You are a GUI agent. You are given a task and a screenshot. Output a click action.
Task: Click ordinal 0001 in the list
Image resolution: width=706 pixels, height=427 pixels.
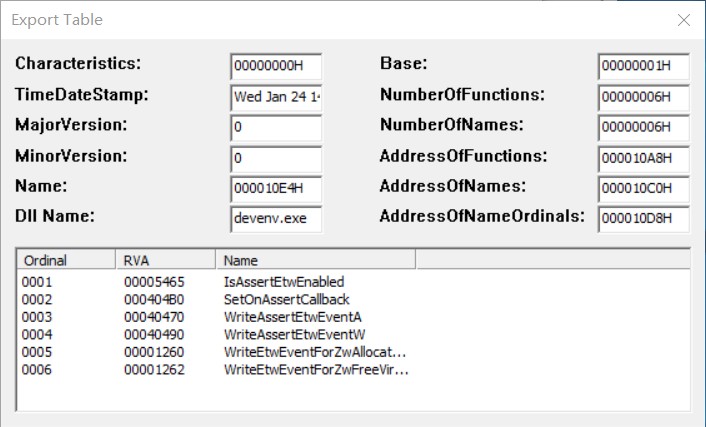pos(37,282)
